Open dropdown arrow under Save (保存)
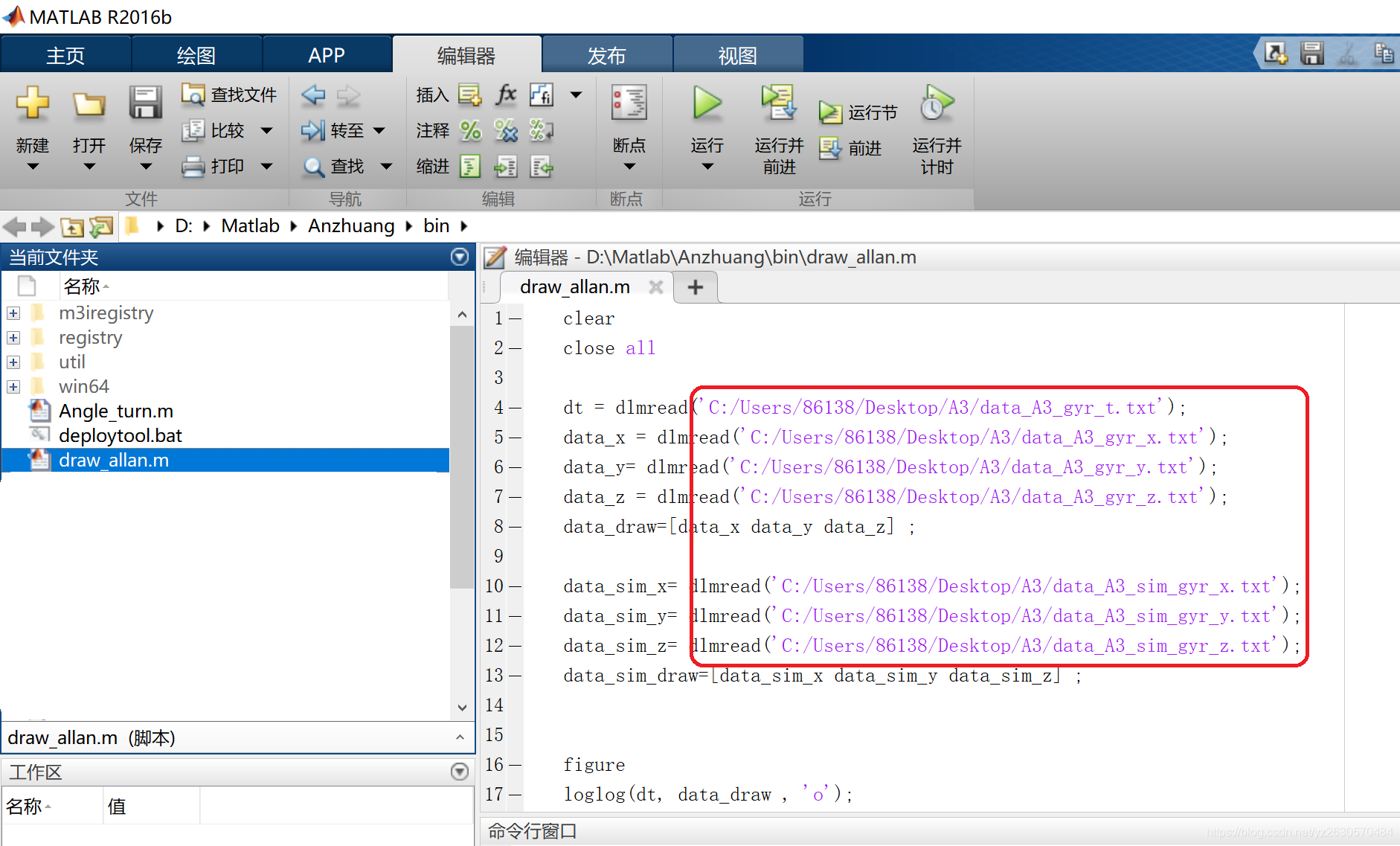The image size is (1400, 846). tap(145, 167)
